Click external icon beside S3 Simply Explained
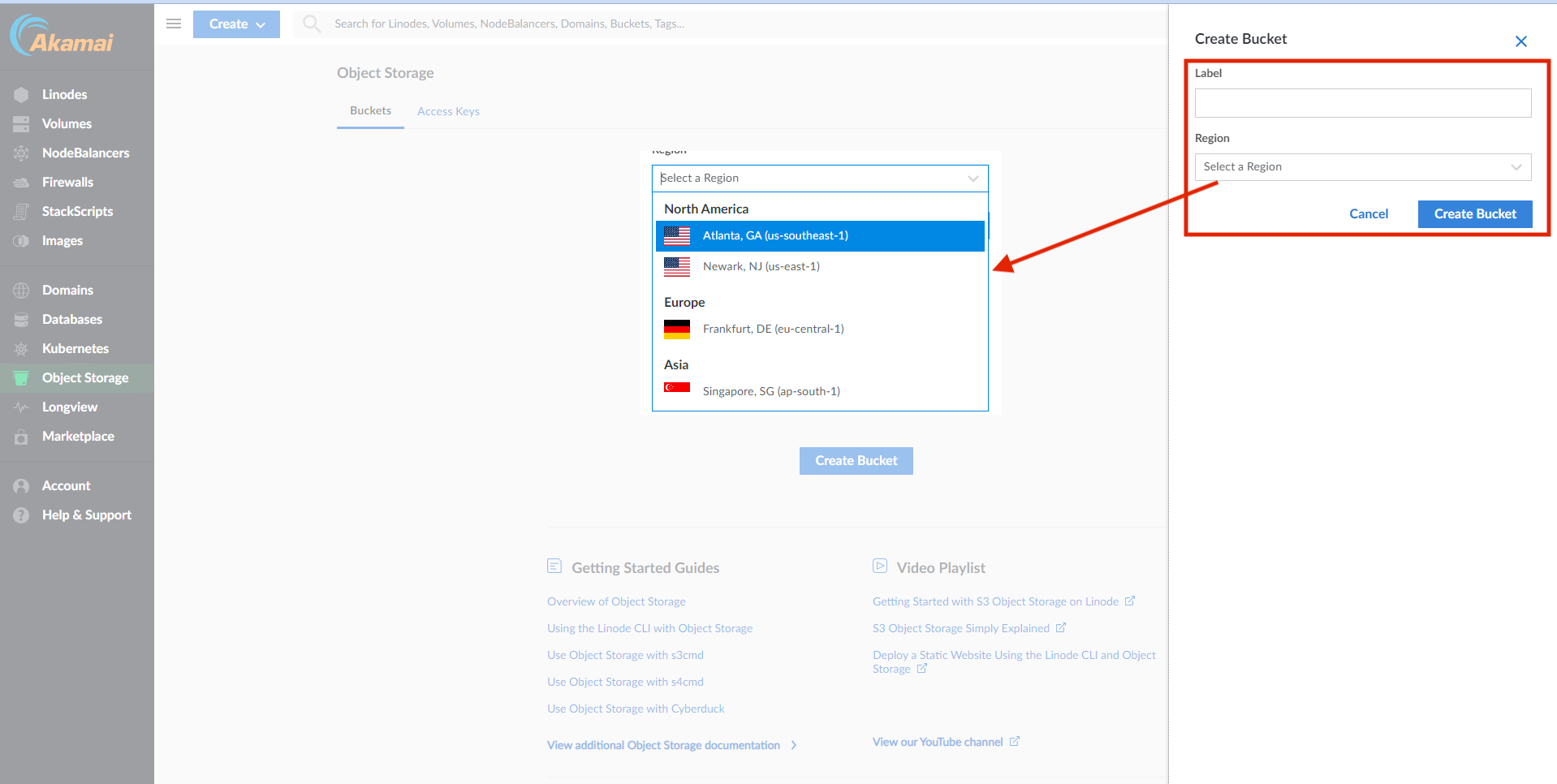 (x=1060, y=627)
